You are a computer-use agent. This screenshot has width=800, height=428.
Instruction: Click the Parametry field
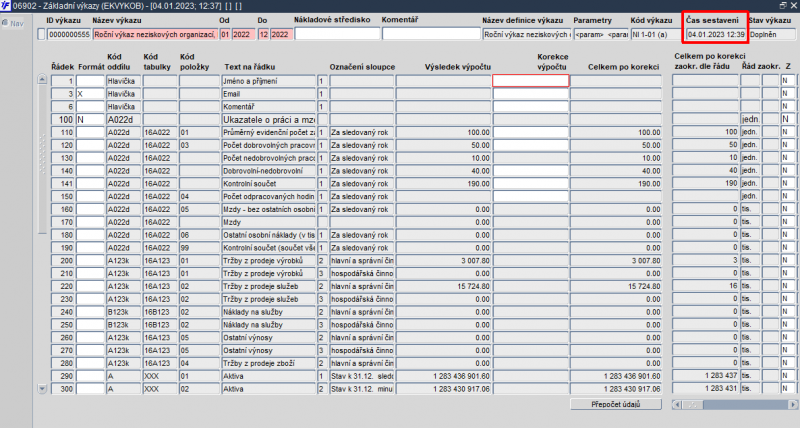602,35
